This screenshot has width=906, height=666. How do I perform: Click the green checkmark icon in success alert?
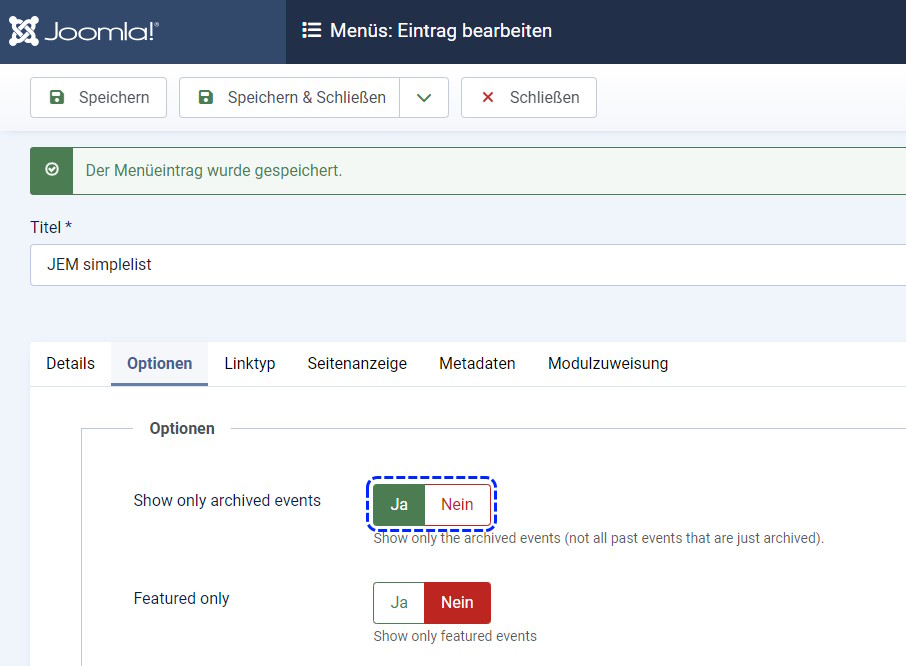(52, 170)
